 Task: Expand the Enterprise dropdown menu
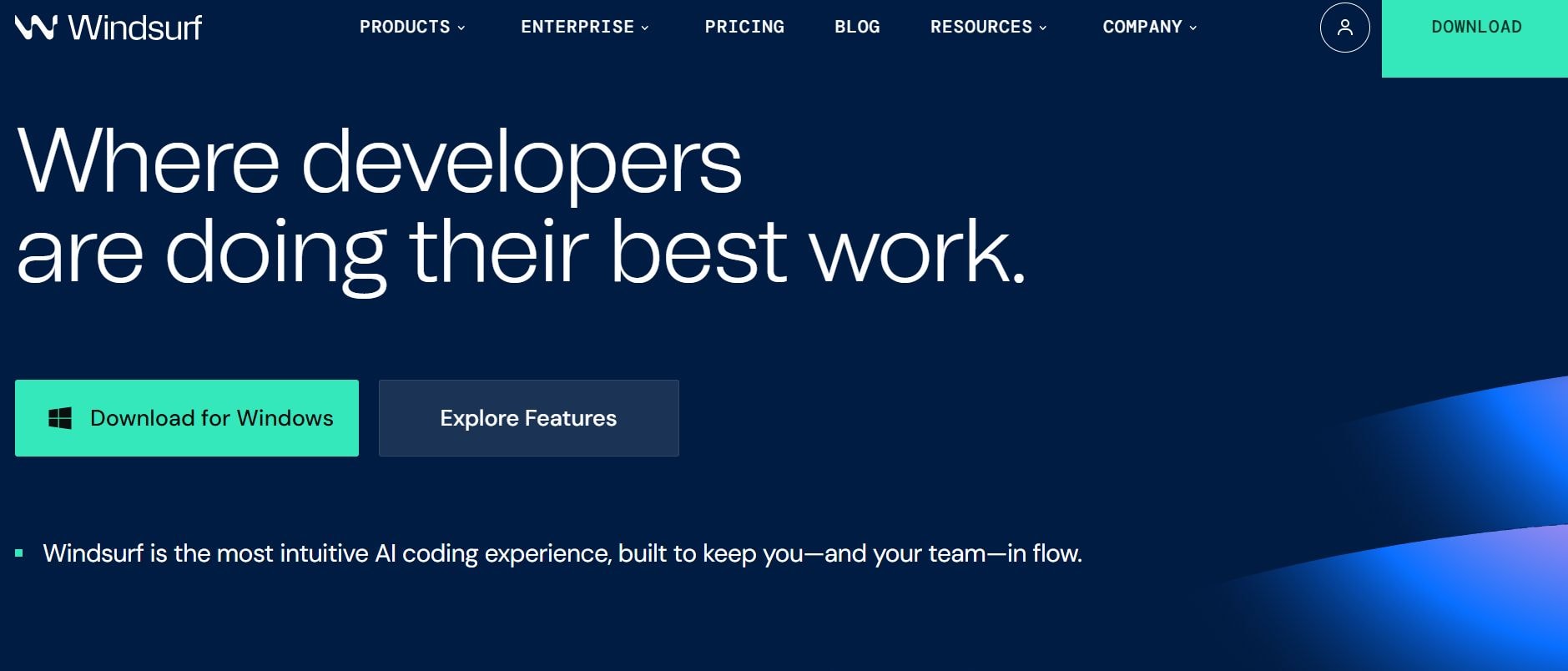(x=585, y=27)
